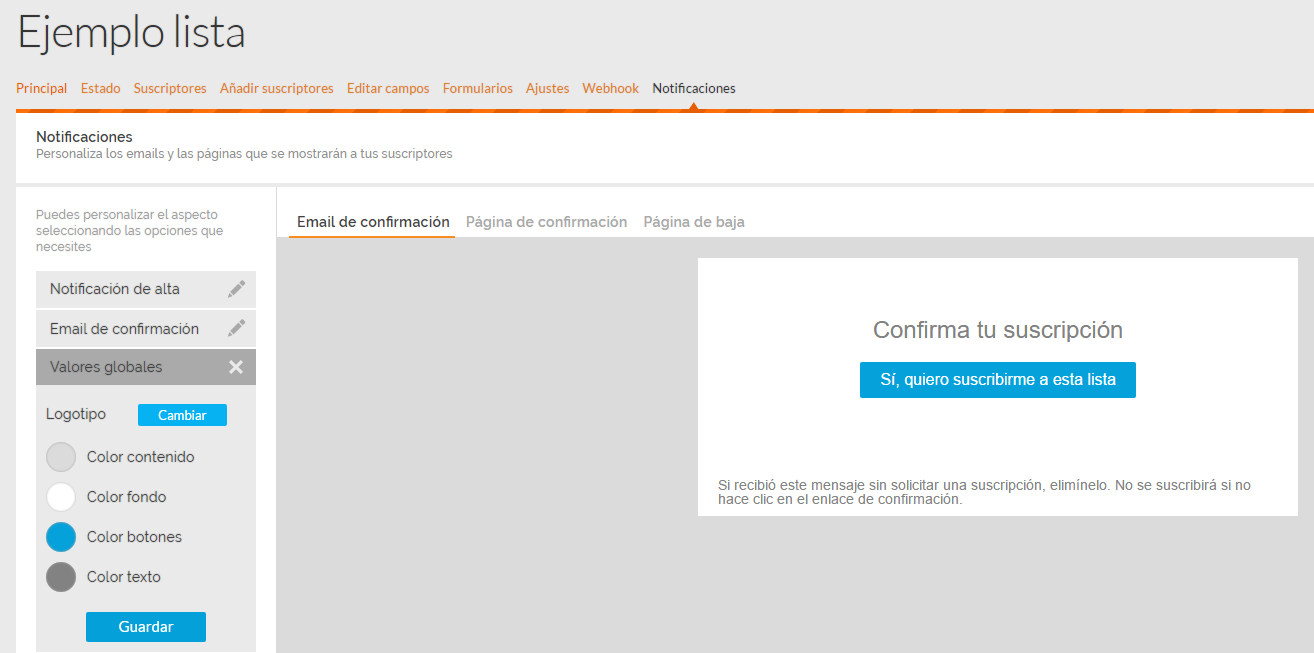
Task: Click the Color contenido label text
Action: [x=141, y=457]
